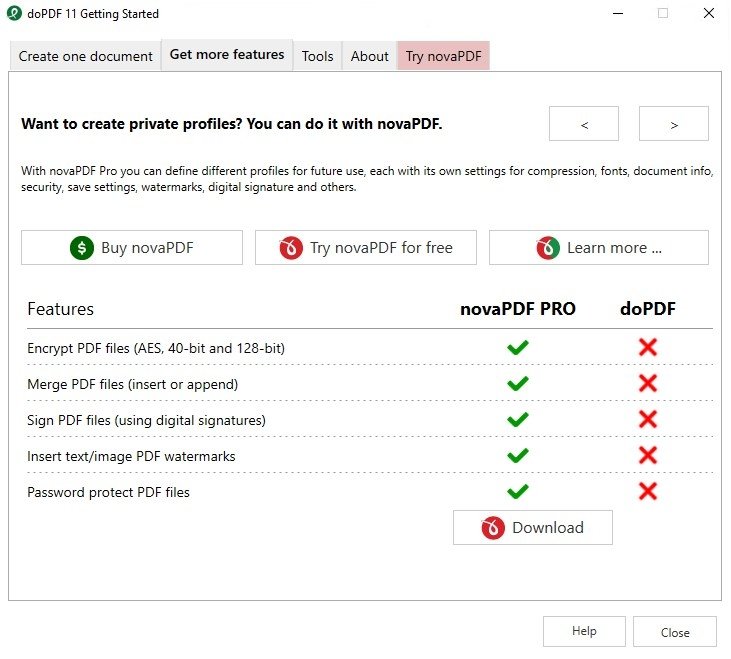Click the red X for Sign PDF files
The height and width of the screenshot is (659, 731).
point(648,419)
